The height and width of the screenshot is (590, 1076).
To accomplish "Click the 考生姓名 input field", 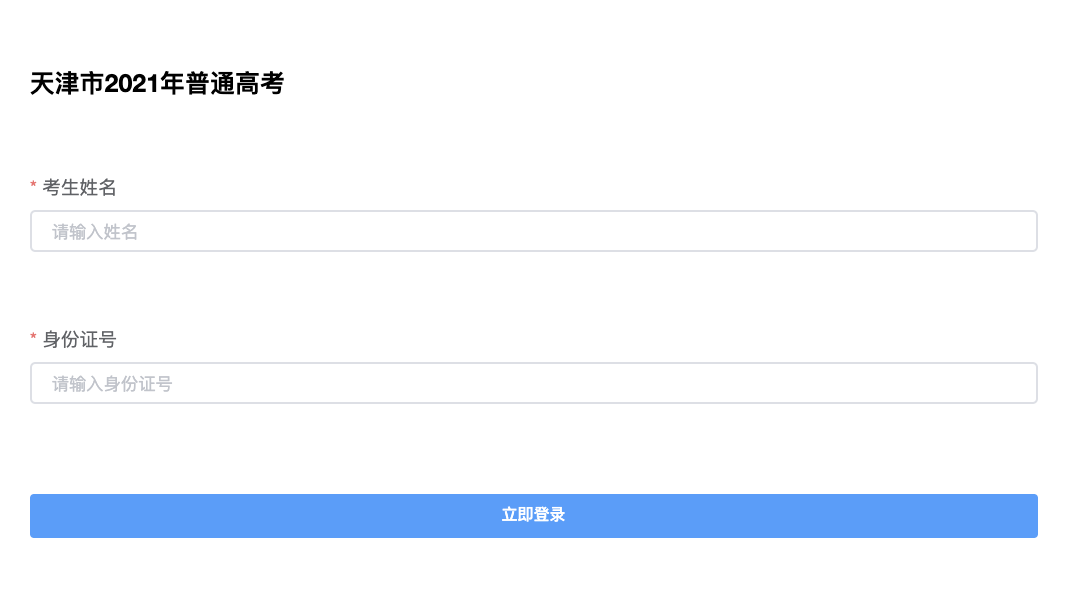I will [533, 231].
